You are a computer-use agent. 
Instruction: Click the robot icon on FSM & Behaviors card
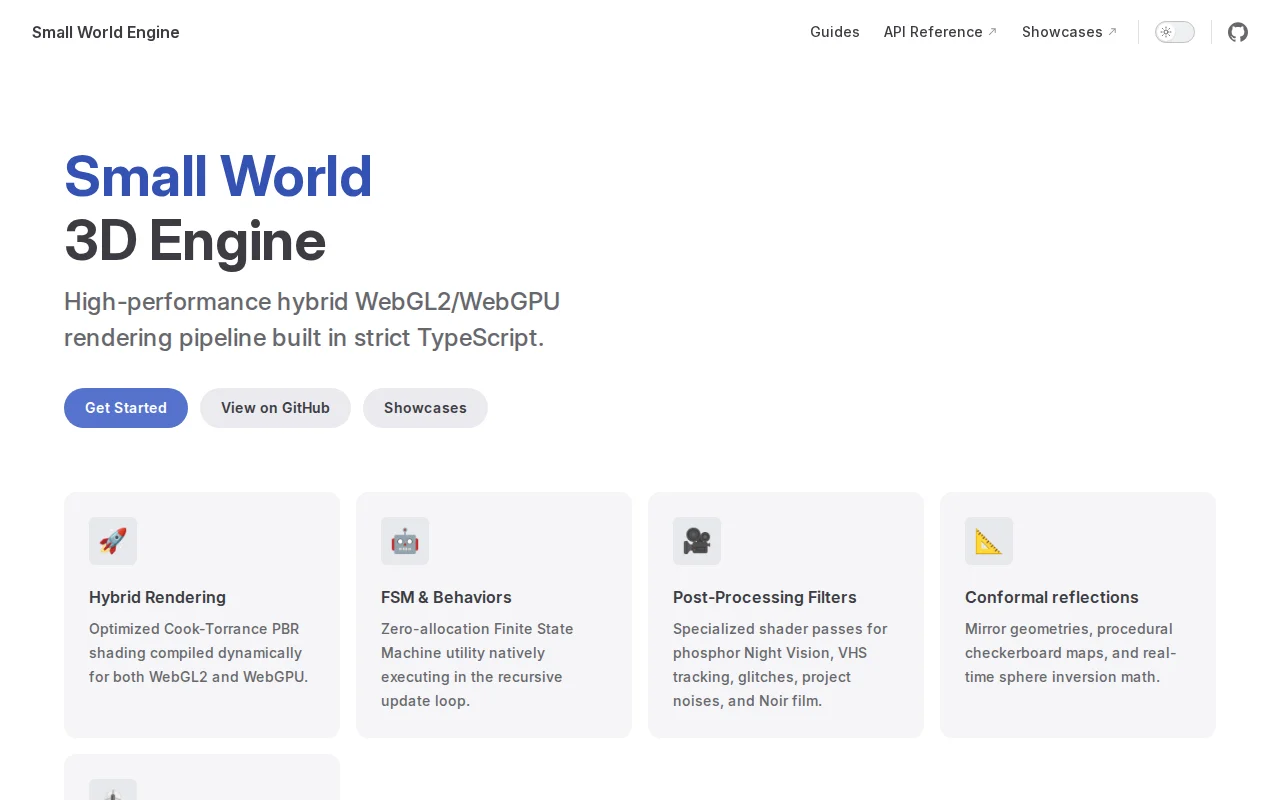[x=405, y=541]
